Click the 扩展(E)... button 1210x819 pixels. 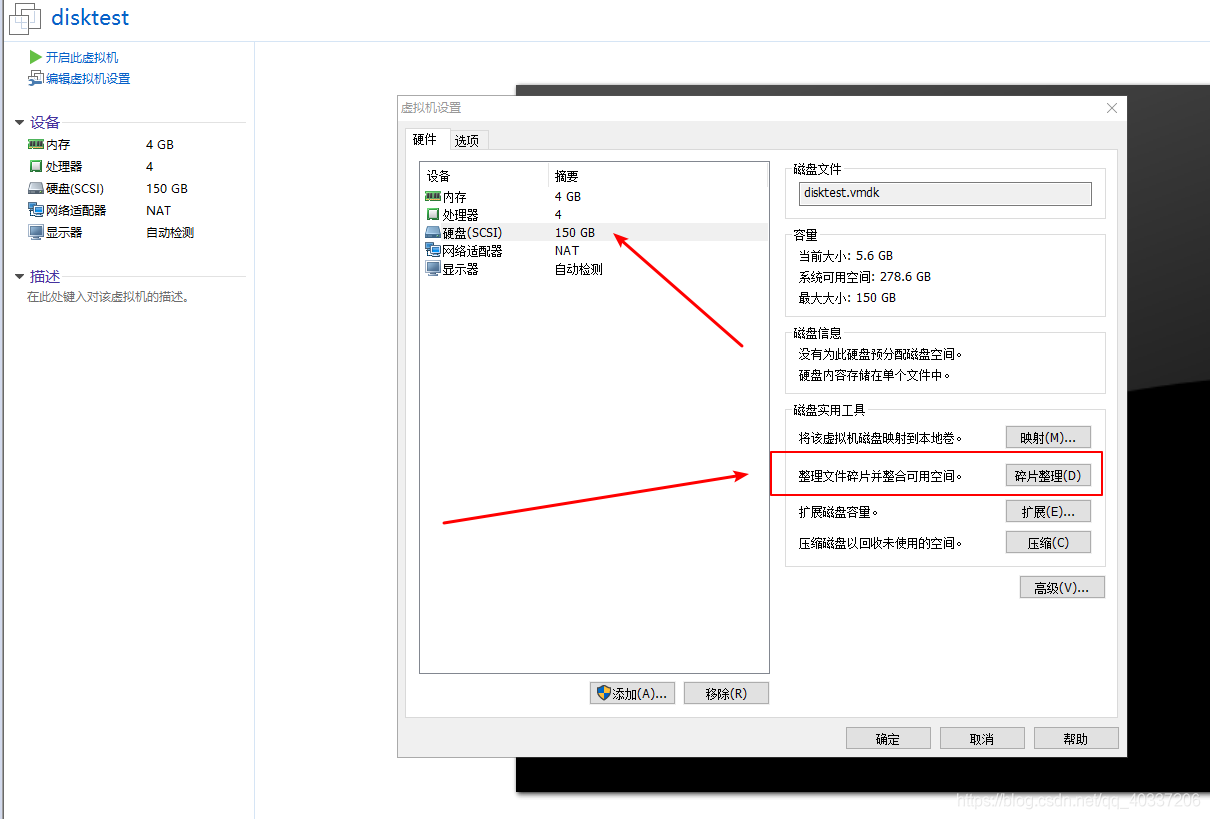point(1048,512)
